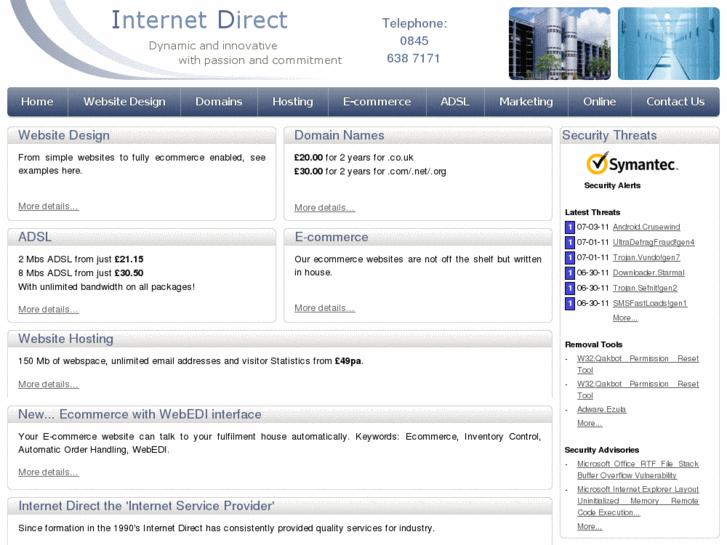This screenshot has height=545, width=727.
Task: Click the ADSL section heading
Action: 35,237
